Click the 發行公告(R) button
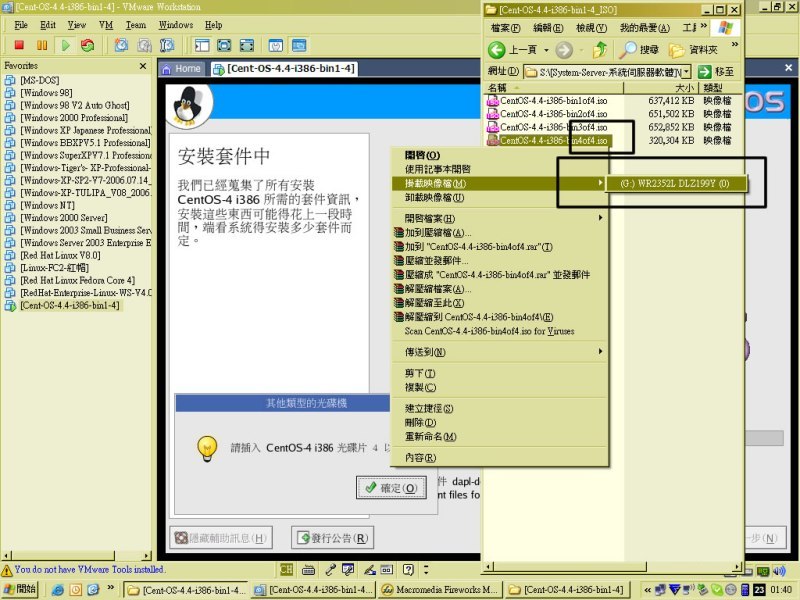This screenshot has width=800, height=600. [x=333, y=538]
